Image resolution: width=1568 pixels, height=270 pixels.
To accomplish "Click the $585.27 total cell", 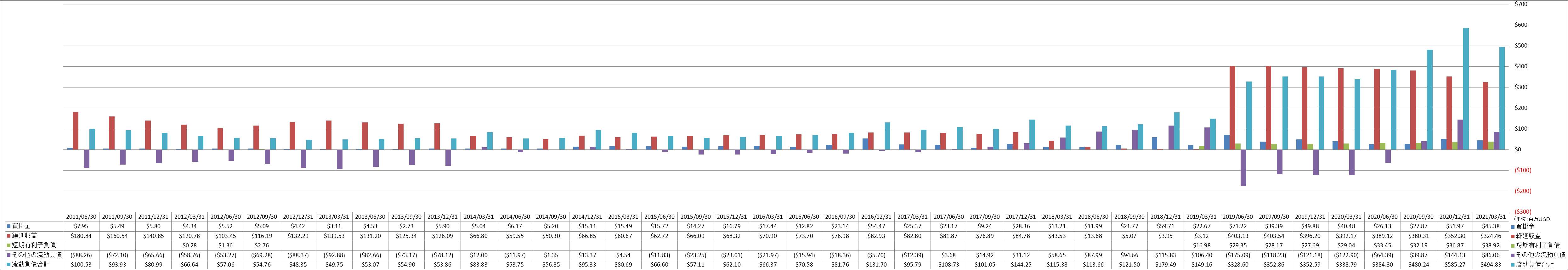I will click(x=1455, y=265).
